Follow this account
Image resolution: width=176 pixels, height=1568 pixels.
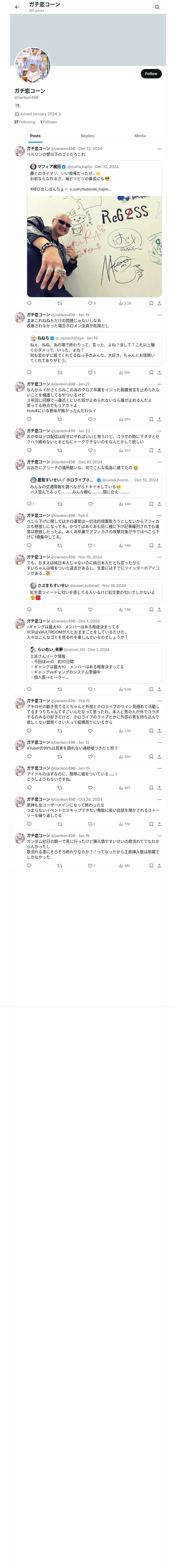click(151, 74)
